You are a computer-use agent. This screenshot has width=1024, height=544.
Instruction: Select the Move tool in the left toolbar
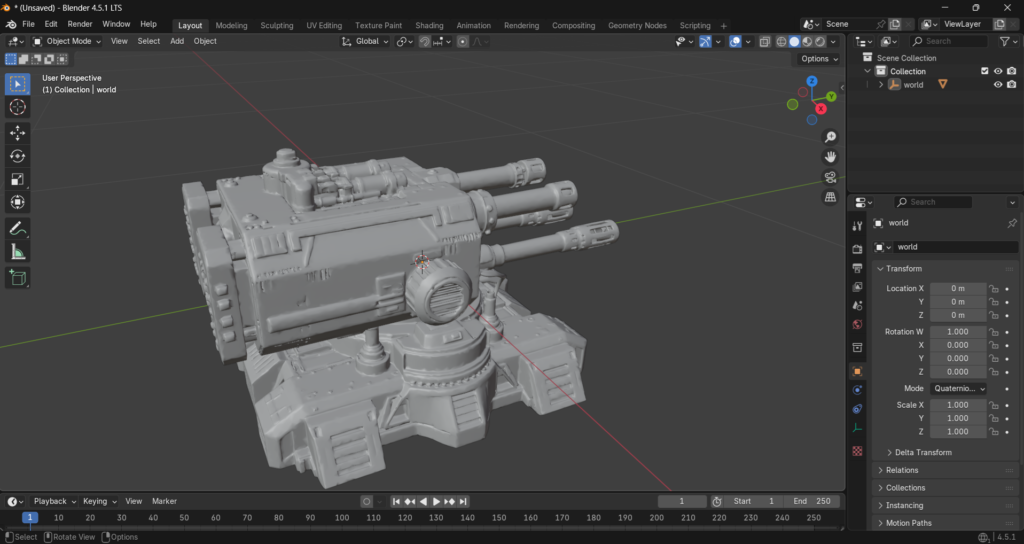pos(18,132)
